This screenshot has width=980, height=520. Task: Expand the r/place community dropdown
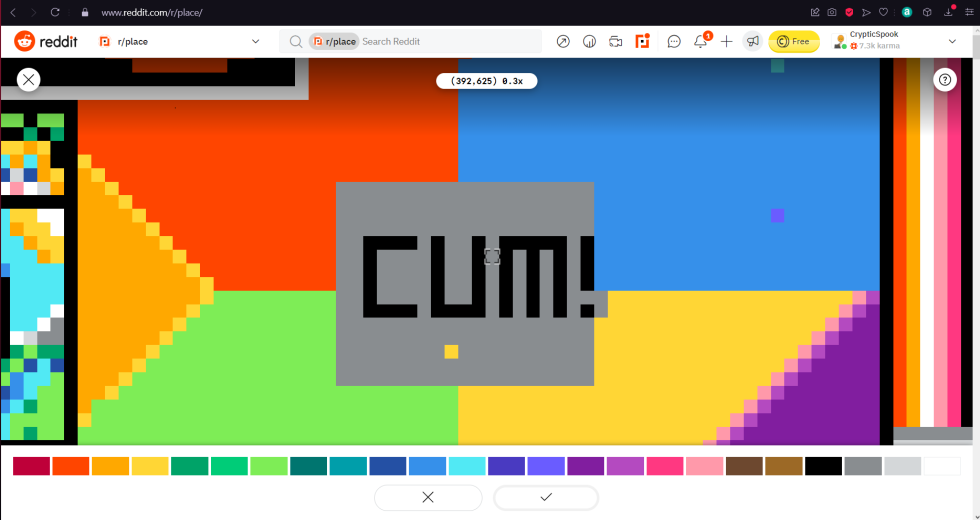(255, 42)
